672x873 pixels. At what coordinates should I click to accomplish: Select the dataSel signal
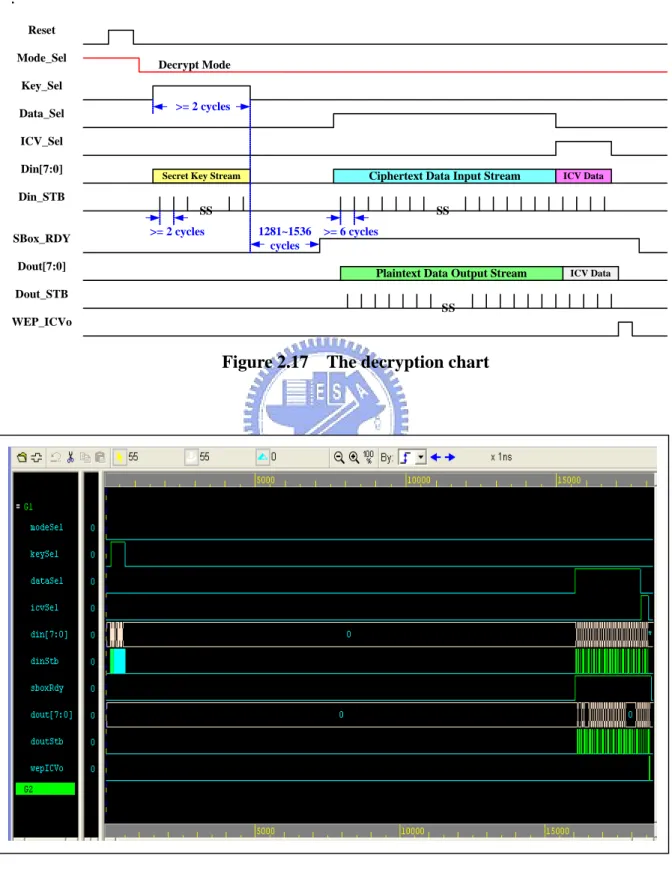[47, 581]
